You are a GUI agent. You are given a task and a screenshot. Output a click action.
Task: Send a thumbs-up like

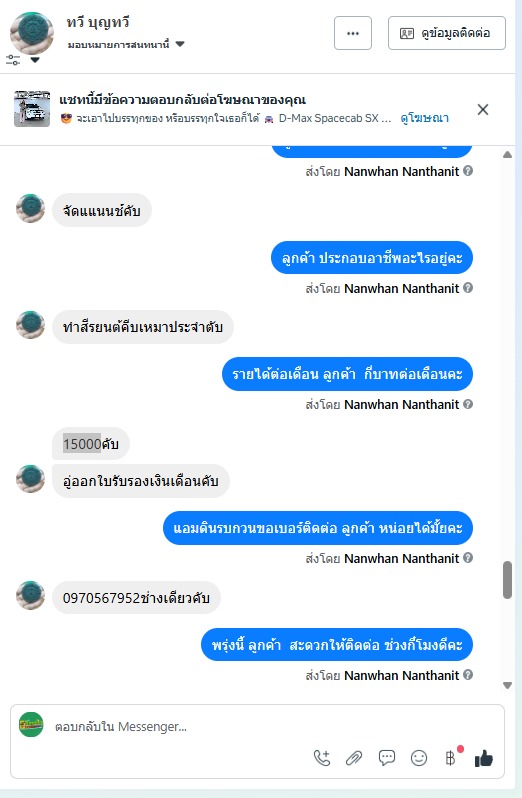pos(484,758)
